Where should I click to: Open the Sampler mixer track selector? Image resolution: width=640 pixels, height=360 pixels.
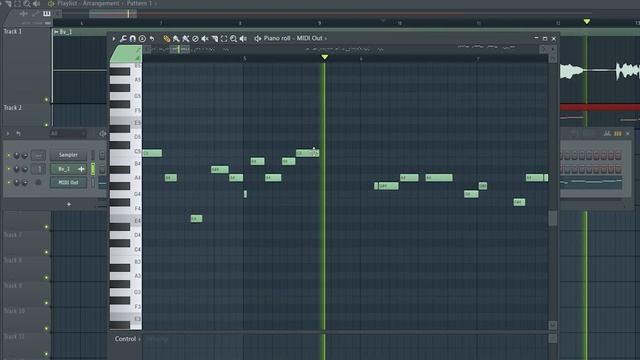click(x=38, y=155)
